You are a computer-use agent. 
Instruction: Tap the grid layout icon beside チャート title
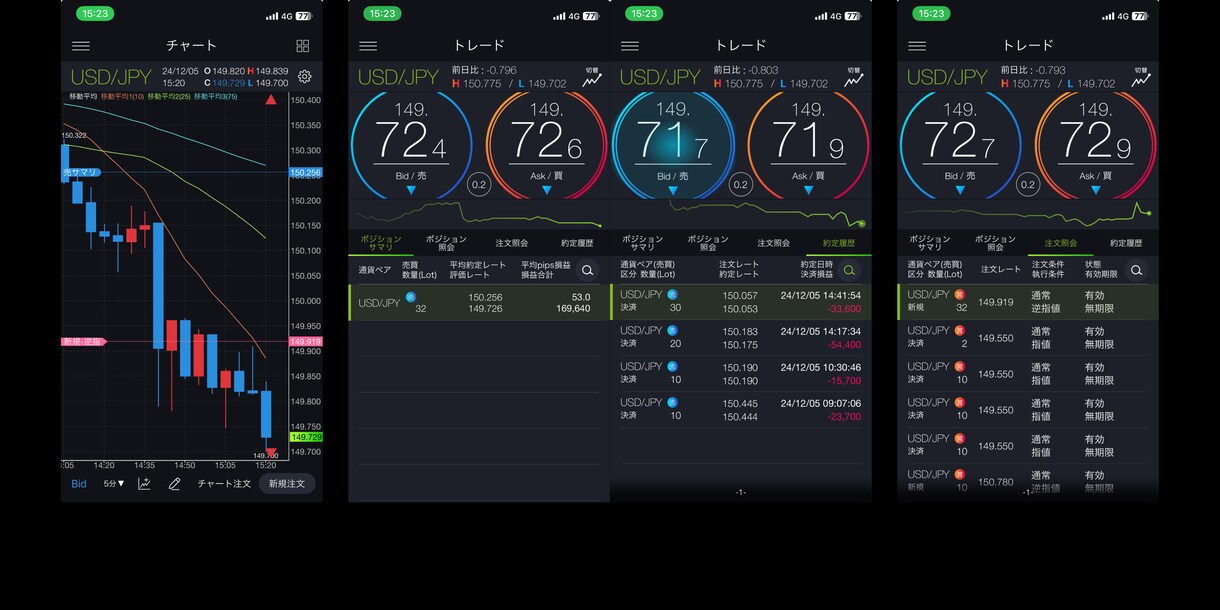303,46
